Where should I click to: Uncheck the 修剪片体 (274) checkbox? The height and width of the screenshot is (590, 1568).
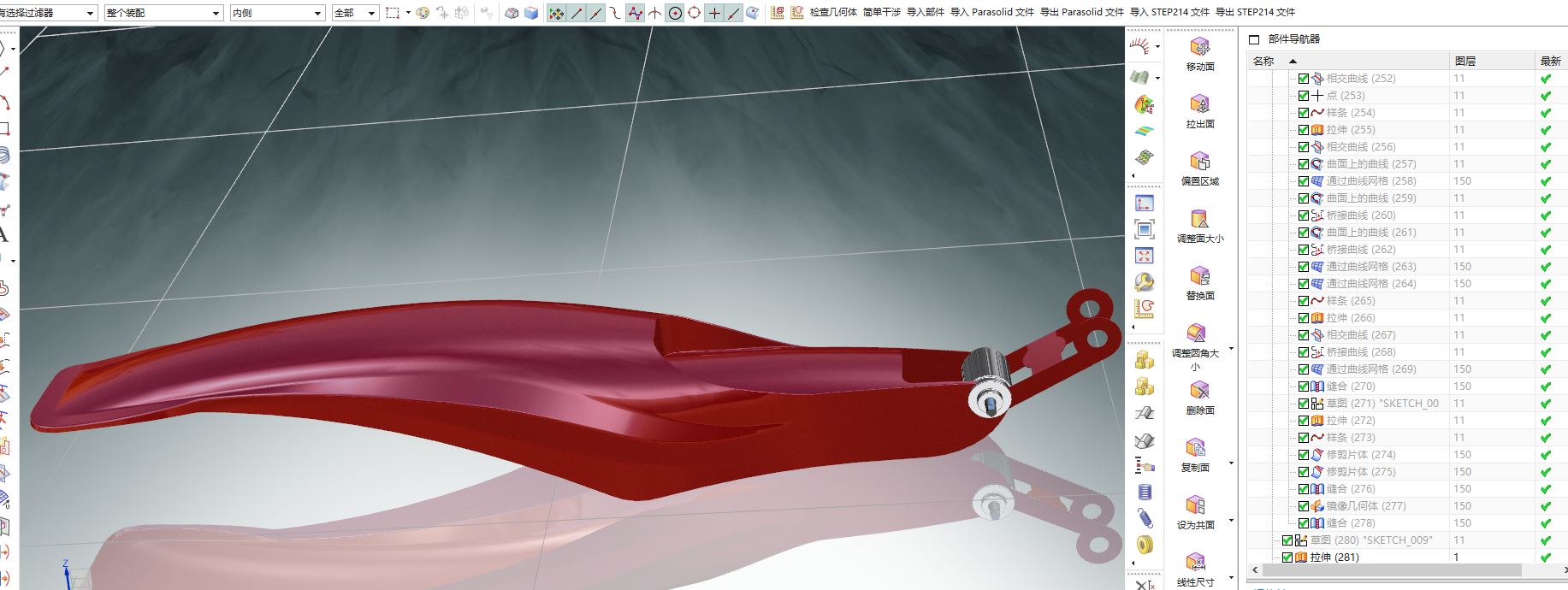[1304, 454]
